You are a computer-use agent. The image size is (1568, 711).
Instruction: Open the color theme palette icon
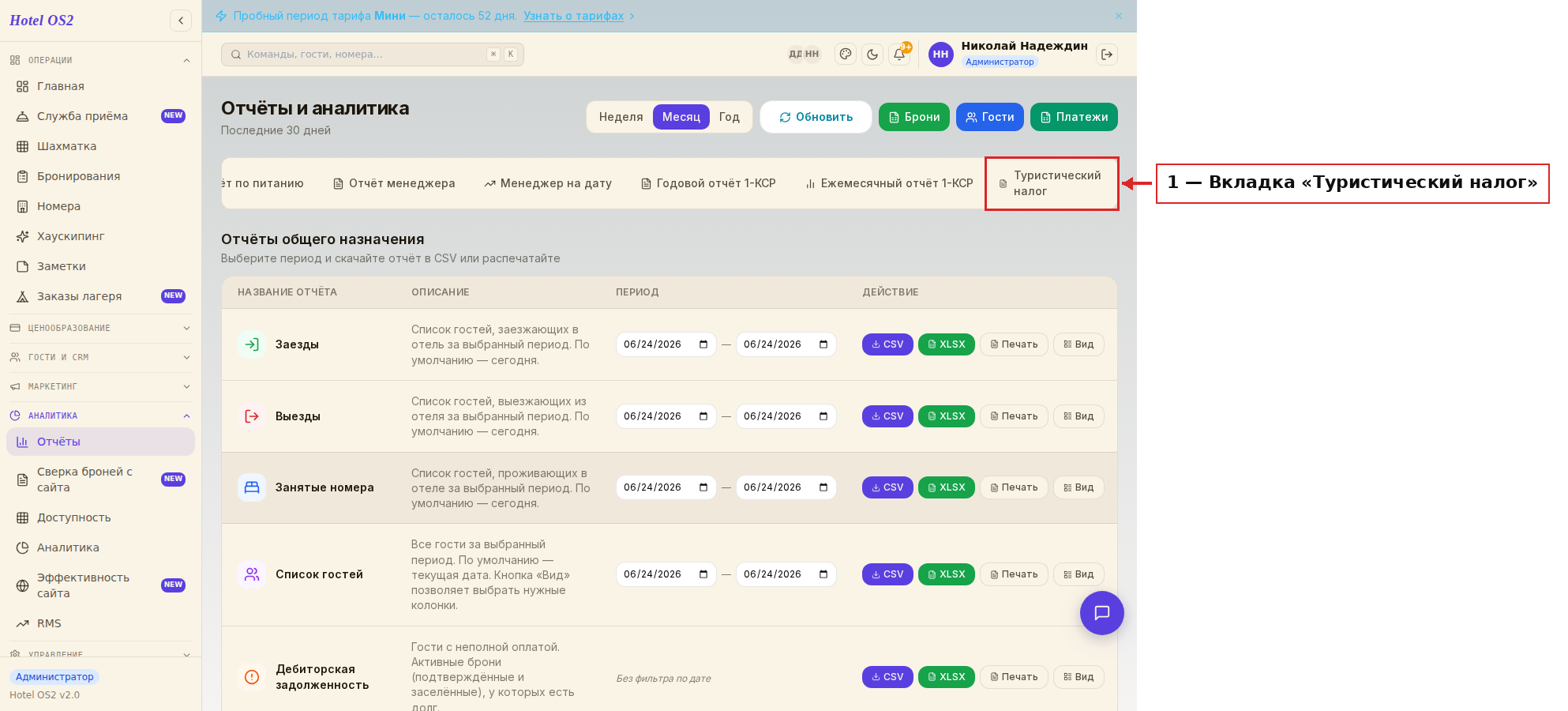pyautogui.click(x=846, y=55)
